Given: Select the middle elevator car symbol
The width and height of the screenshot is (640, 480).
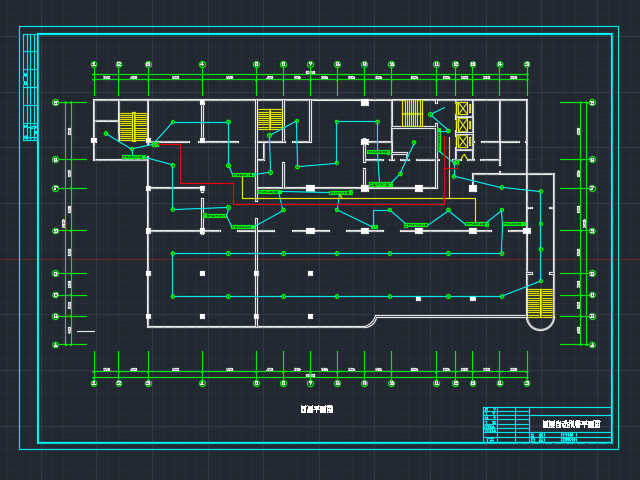Looking at the screenshot, I should 463,125.
